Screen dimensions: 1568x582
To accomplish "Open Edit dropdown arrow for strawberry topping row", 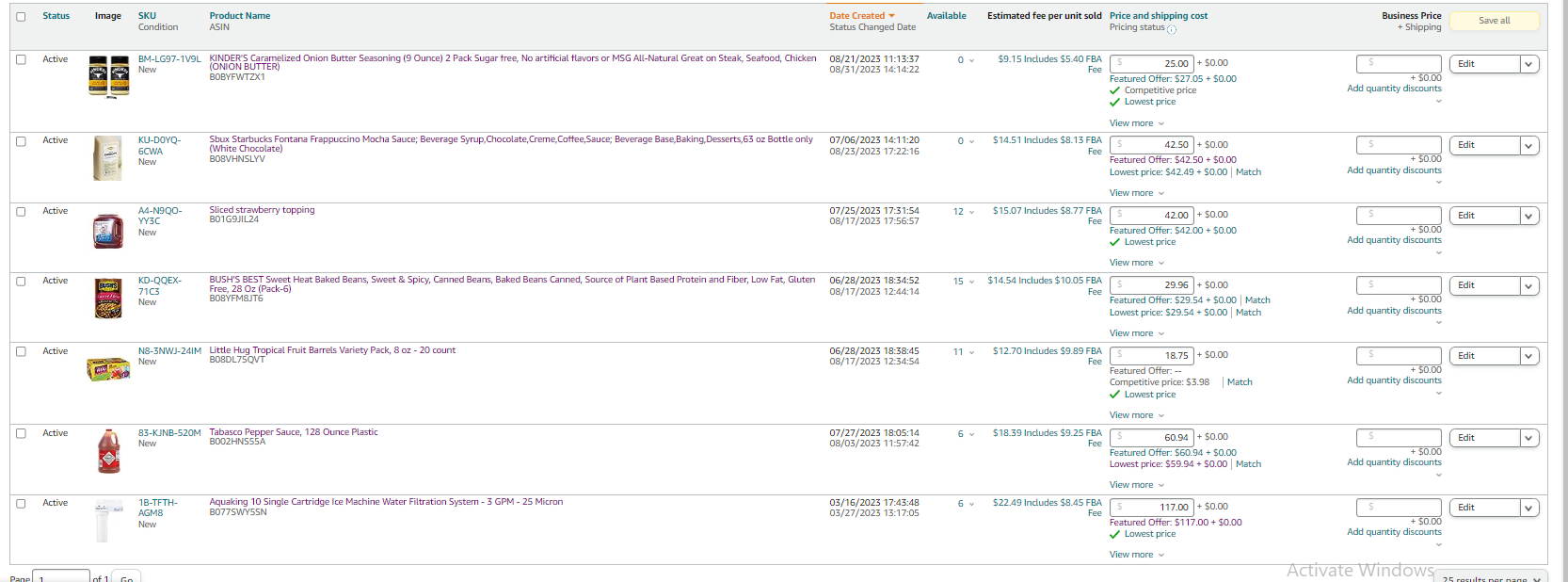I will pyautogui.click(x=1528, y=216).
